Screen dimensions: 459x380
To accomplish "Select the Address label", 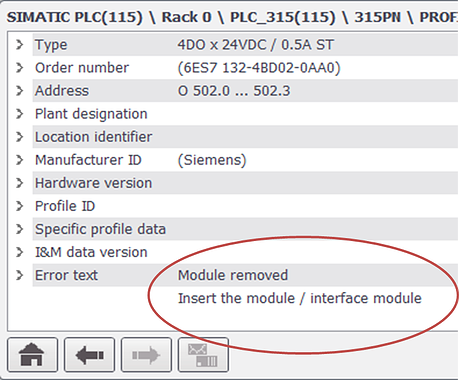I will pos(62,91).
